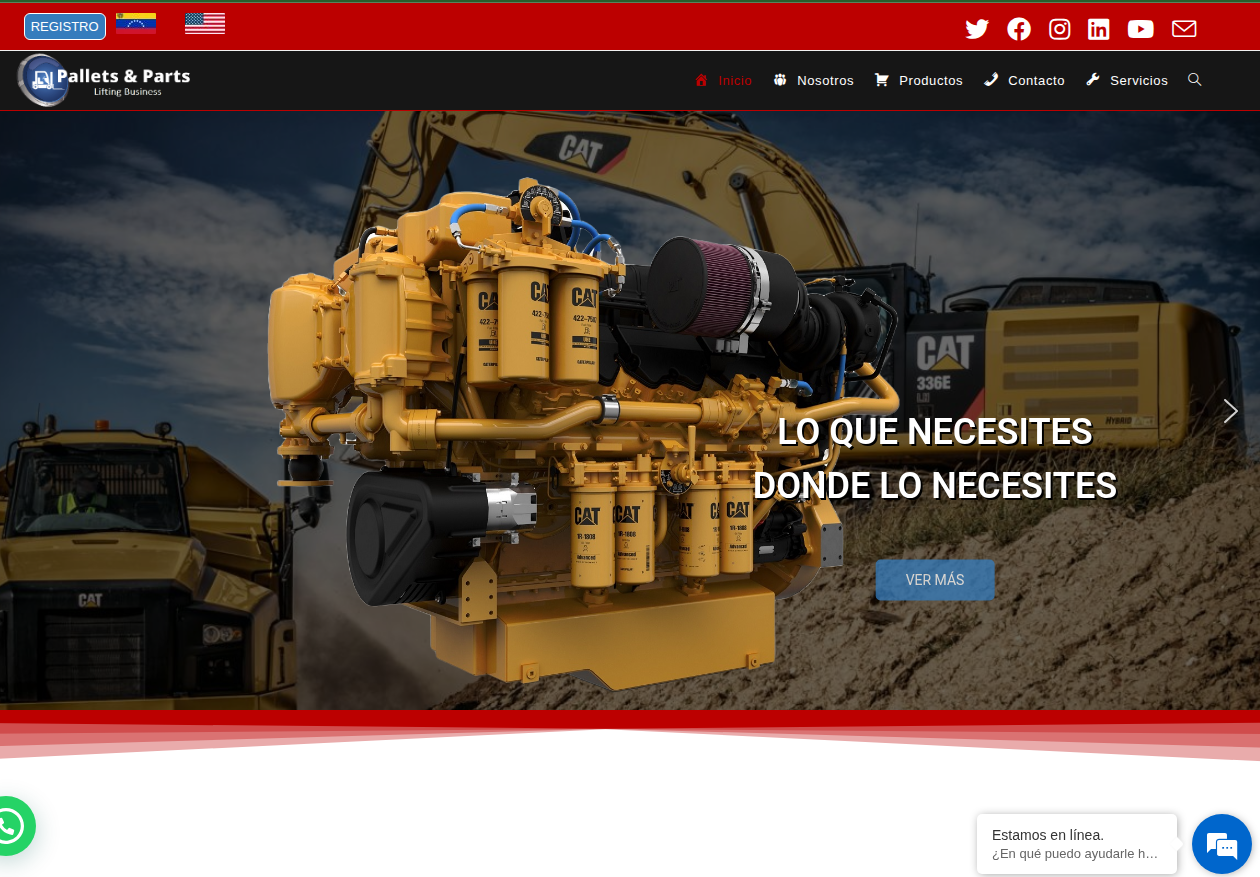Click the email envelope icon
Screen dimensions: 1260x877
pos(1184,29)
